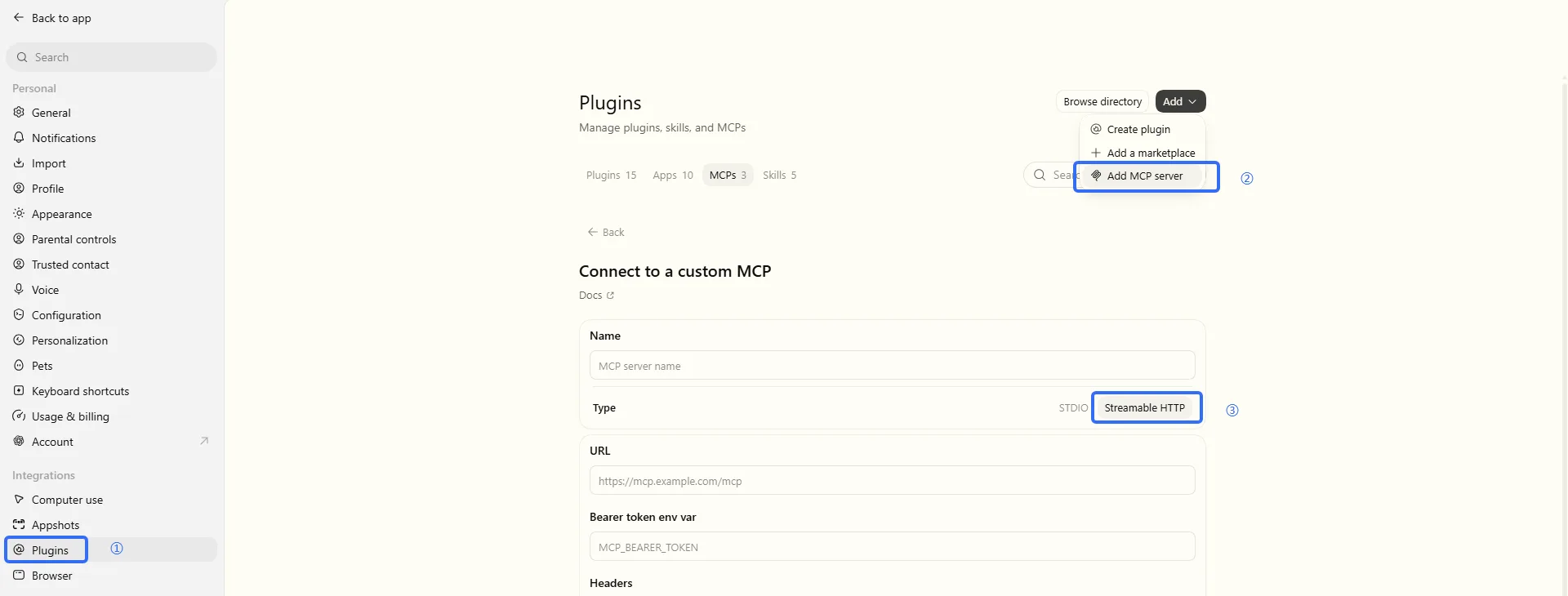Open the Configuration settings page
This screenshot has height=596, width=1568.
(x=111, y=315)
